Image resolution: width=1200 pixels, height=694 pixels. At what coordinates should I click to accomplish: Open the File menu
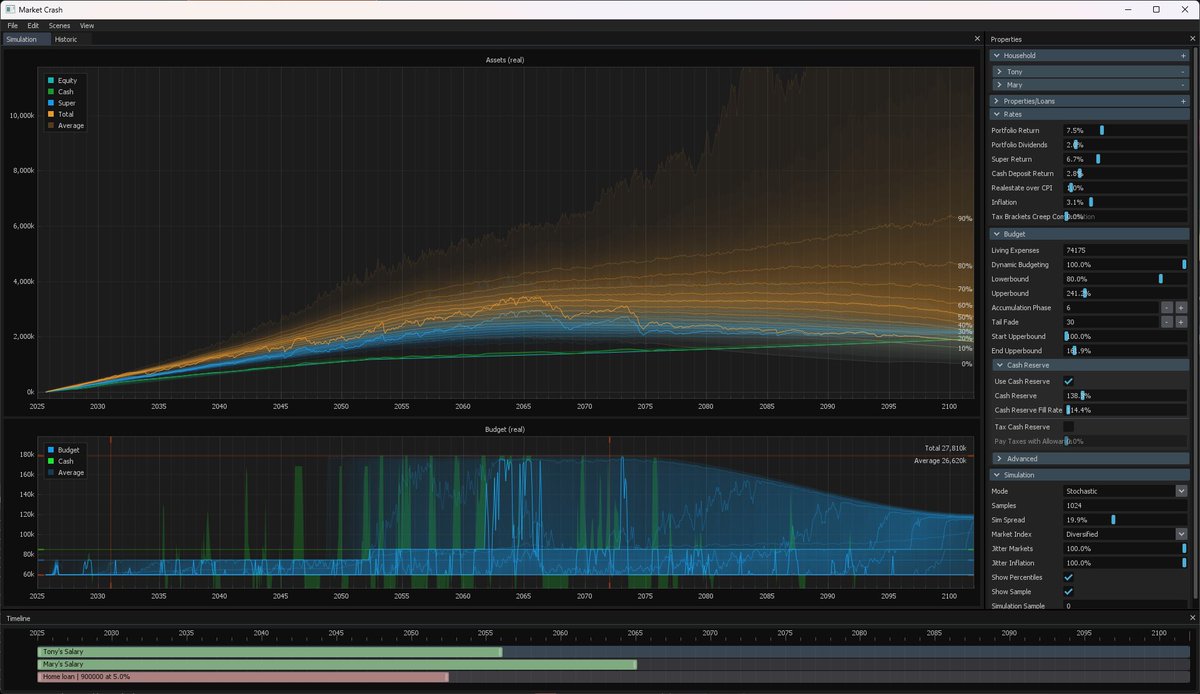[x=13, y=25]
